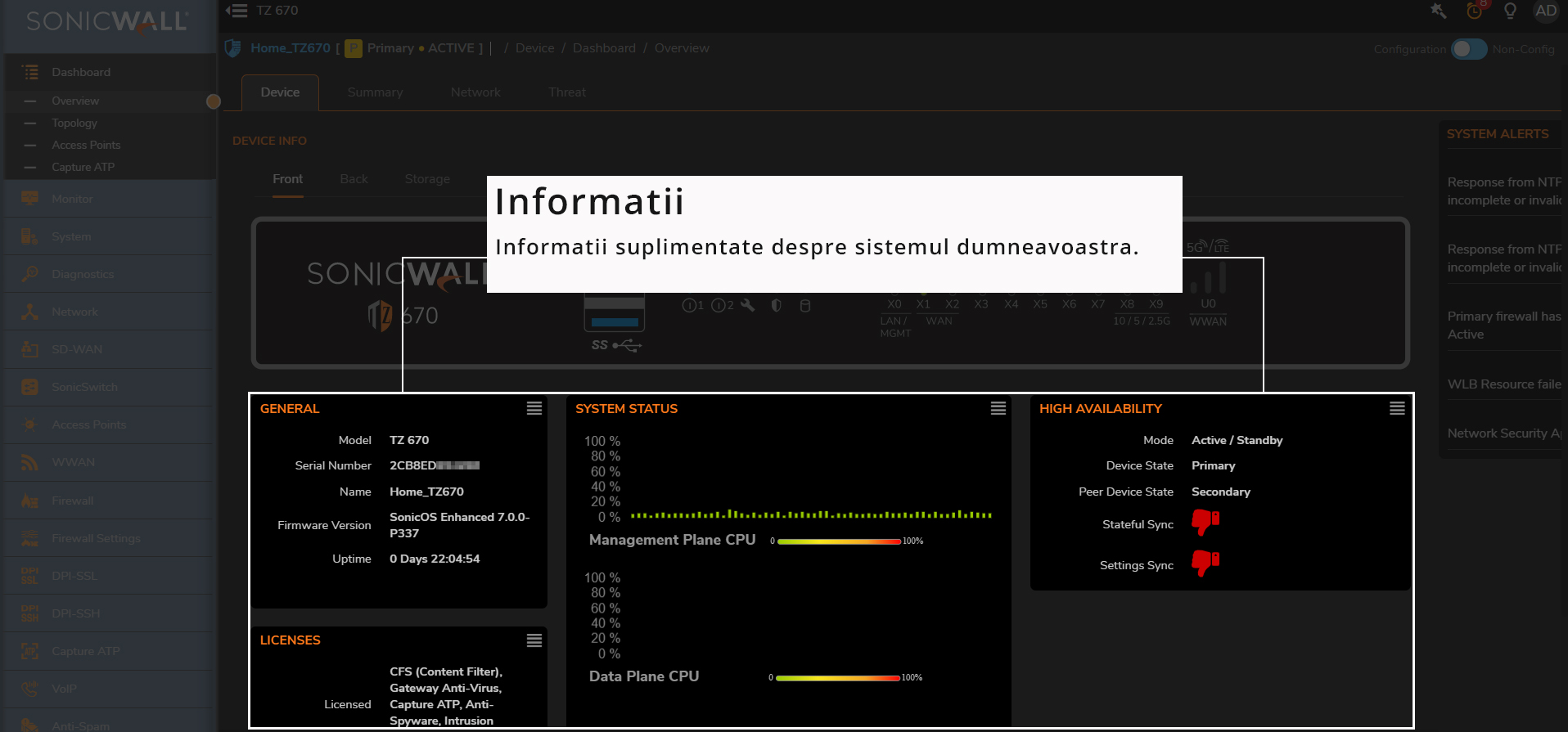Image resolution: width=1568 pixels, height=732 pixels.
Task: Click the X0 LAN/MGMT port
Action: pos(894,304)
